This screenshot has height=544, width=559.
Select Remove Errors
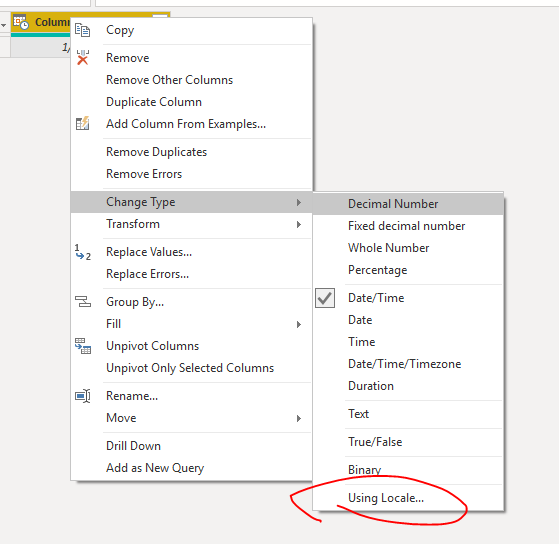[x=191, y=174]
